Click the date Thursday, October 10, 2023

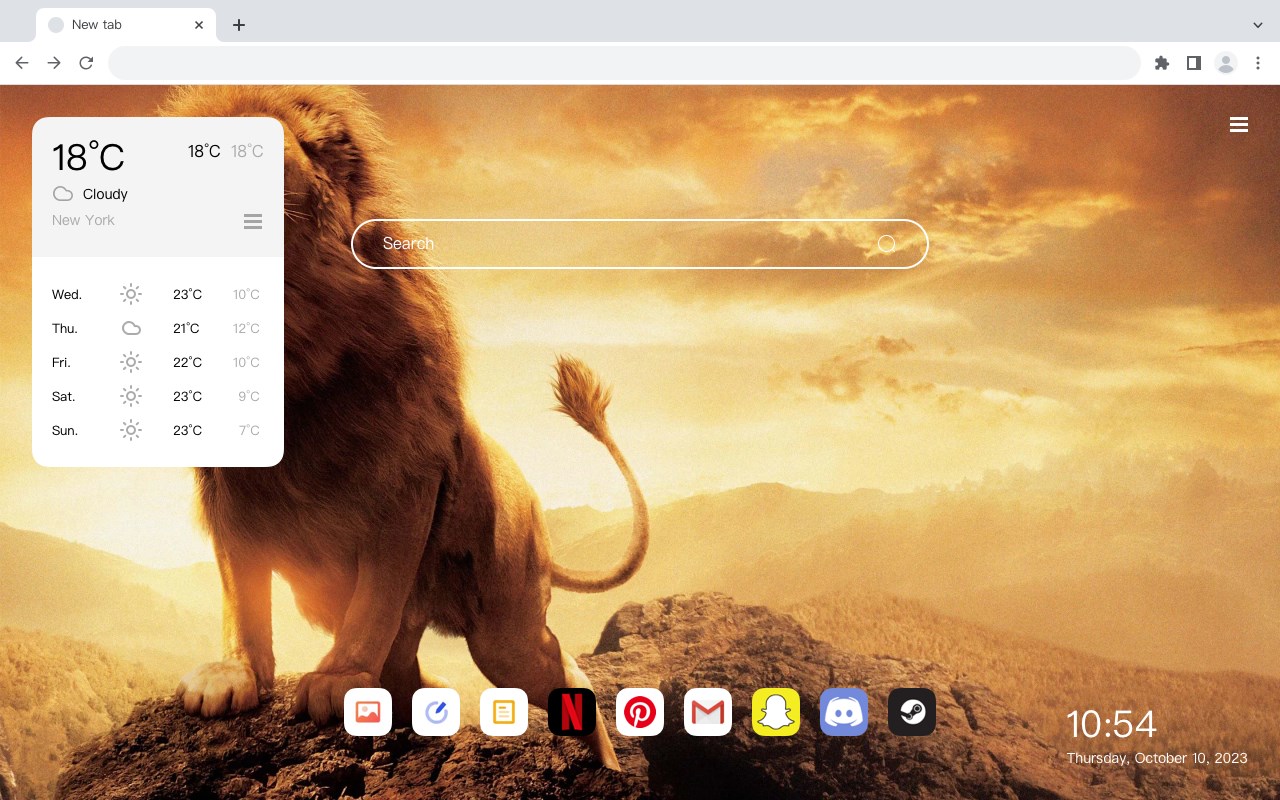pyautogui.click(x=1157, y=758)
